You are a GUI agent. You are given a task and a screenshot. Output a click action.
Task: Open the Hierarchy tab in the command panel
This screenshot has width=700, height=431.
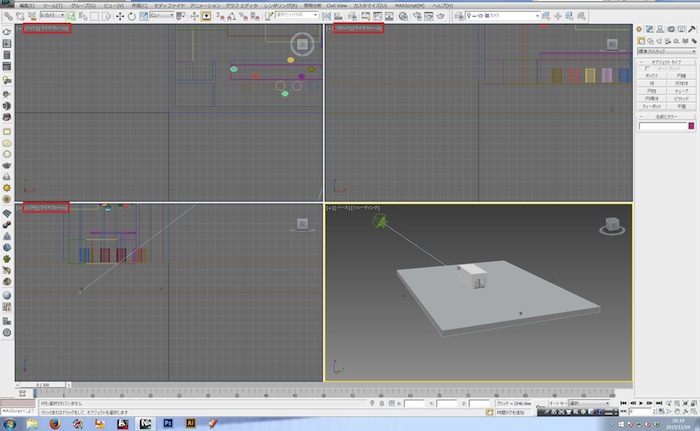coord(660,29)
